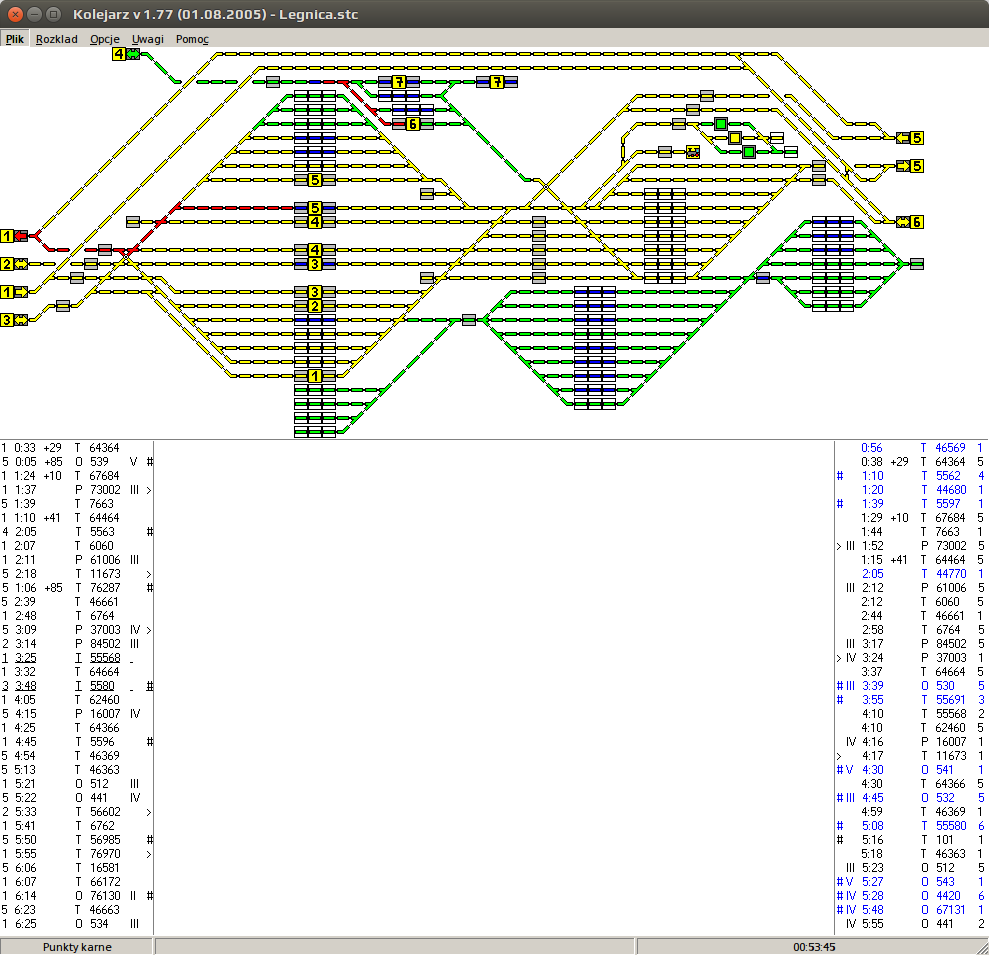Open the Opcje menu
Image resolution: width=989 pixels, height=955 pixels.
click(105, 39)
